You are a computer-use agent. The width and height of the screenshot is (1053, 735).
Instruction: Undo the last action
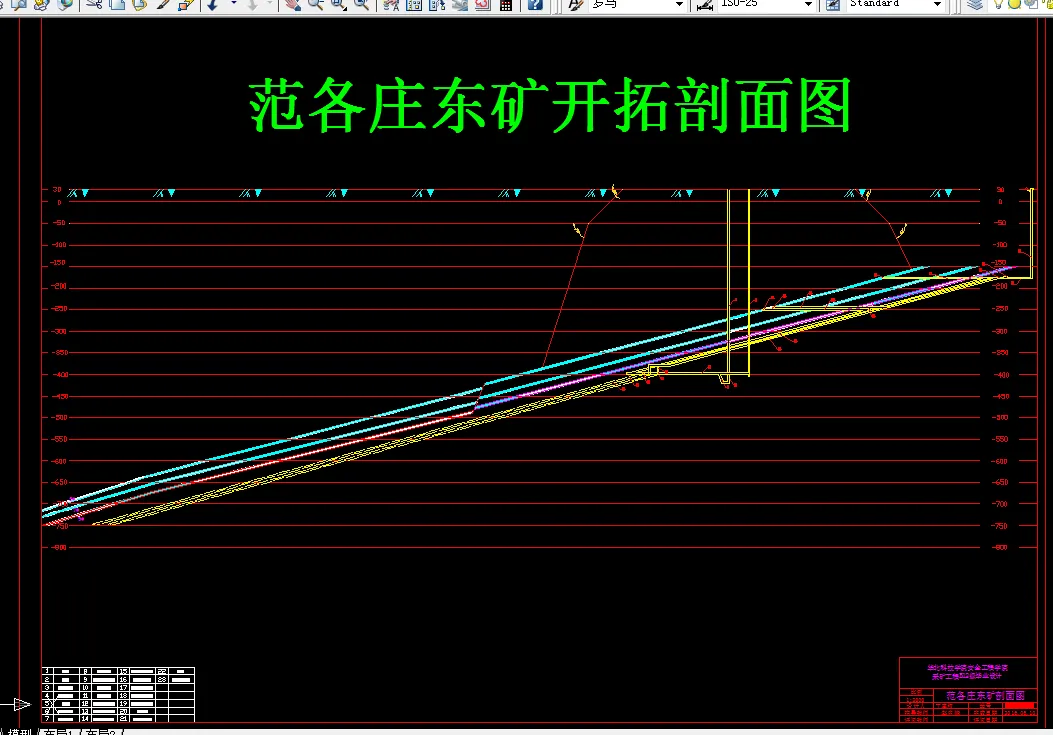point(214,5)
